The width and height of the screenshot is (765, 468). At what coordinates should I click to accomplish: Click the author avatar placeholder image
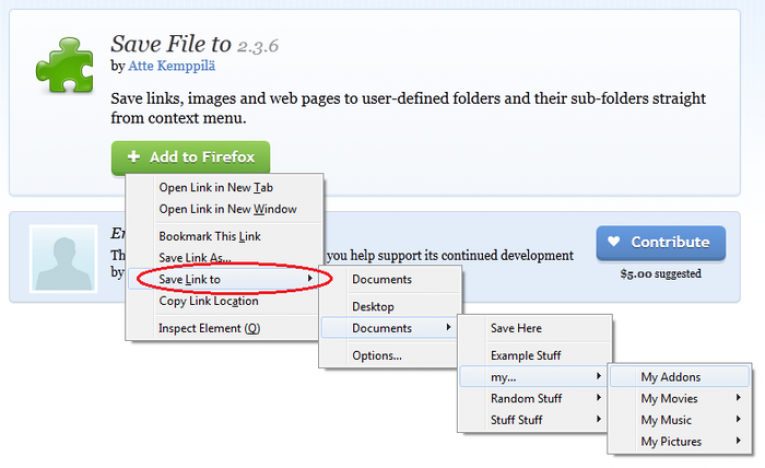(x=63, y=259)
